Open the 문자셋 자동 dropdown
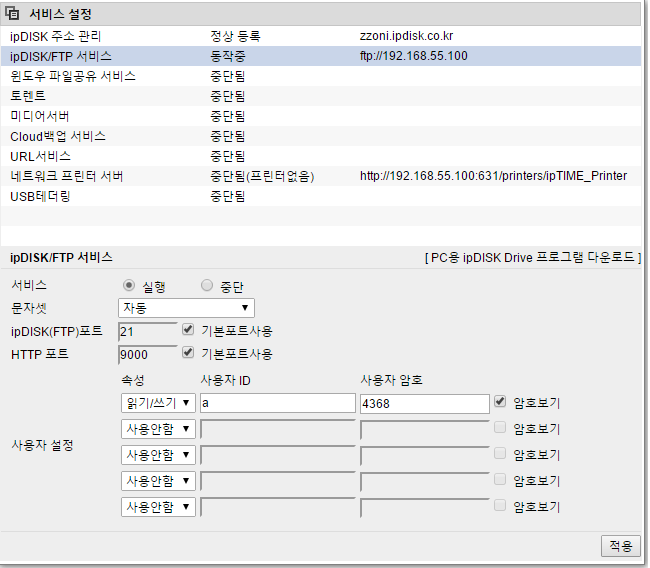This screenshot has width=650, height=568. coord(186,308)
